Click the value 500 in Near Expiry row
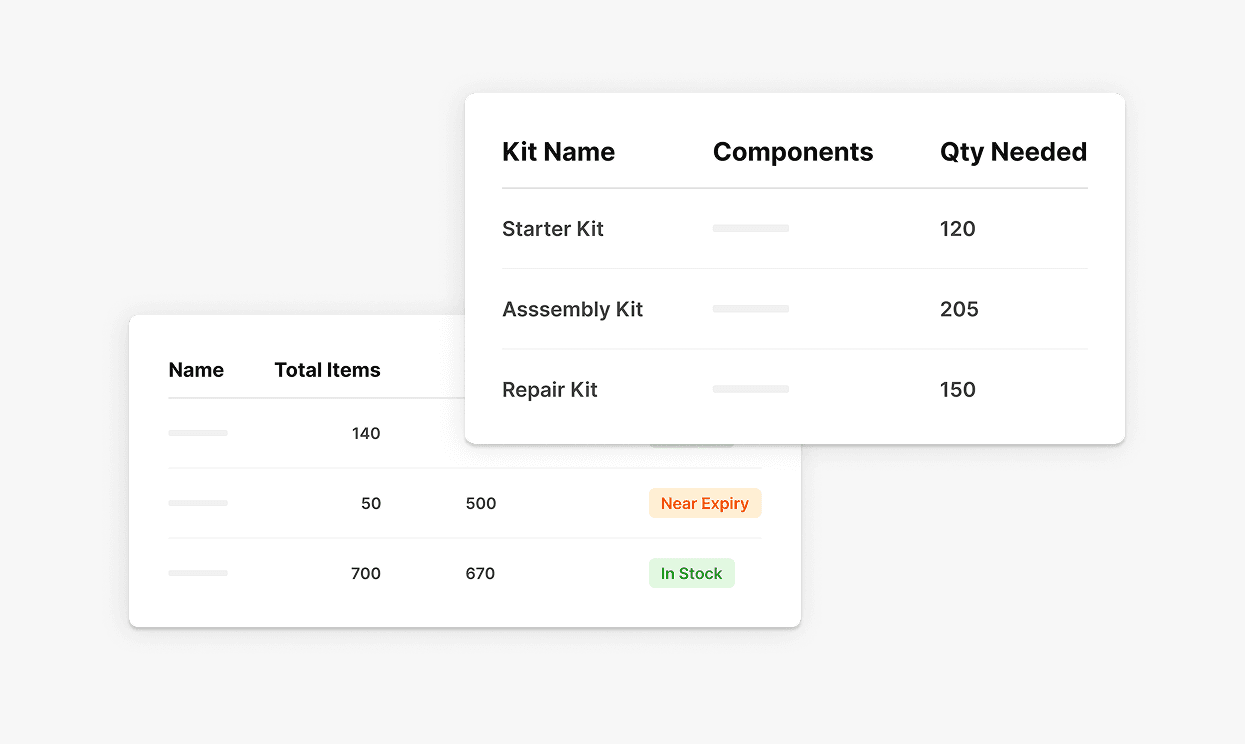1245x744 pixels. point(481,503)
